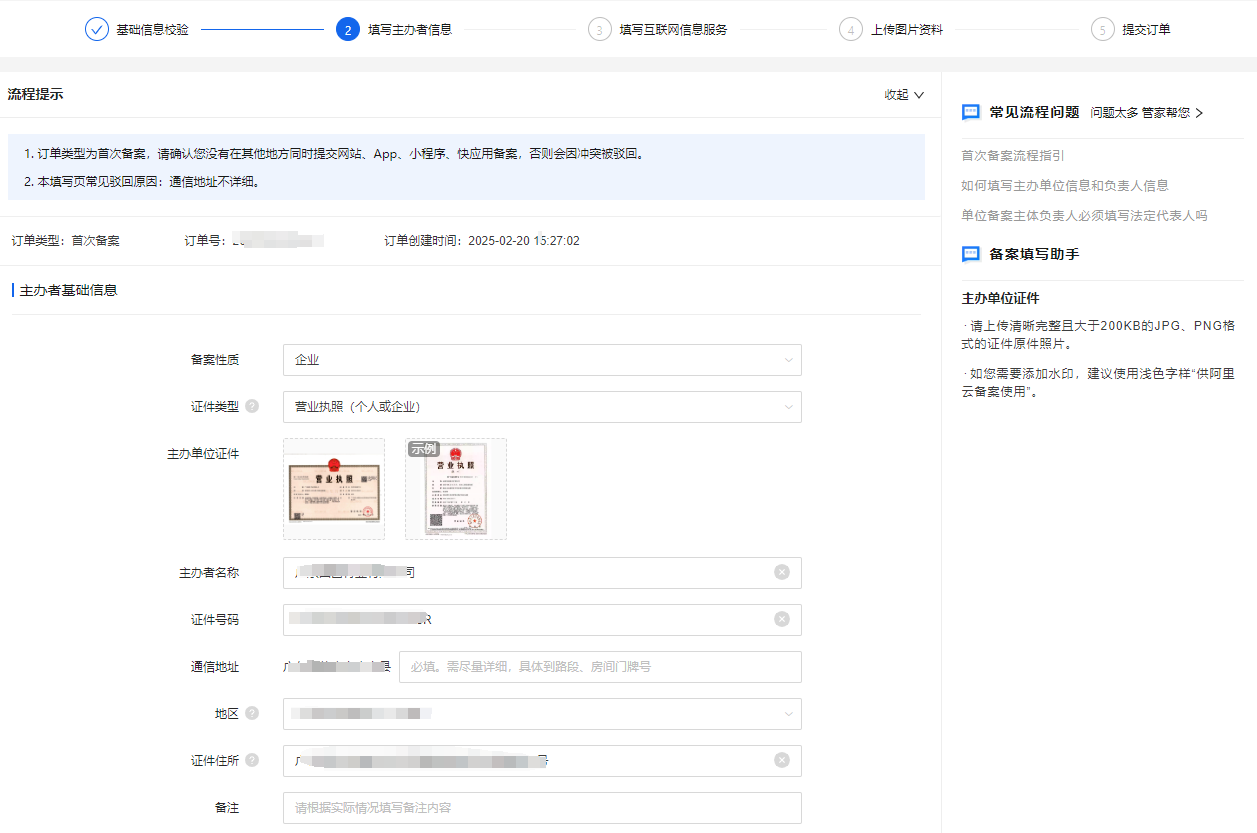This screenshot has width=1257, height=833.
Task: Click help icon beside 地区 label
Action: pyautogui.click(x=252, y=713)
